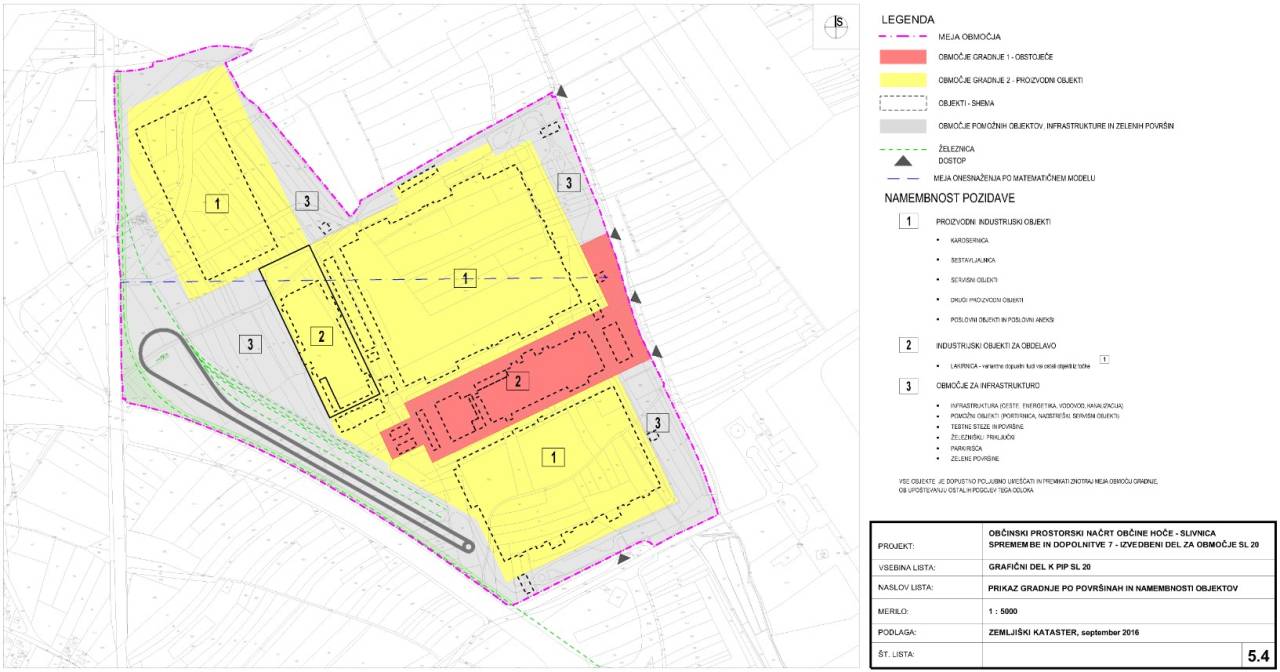Click numbered box 1 beside PROIZVODNI INDUSTRIJSKI OBJEKTI
This screenshot has height=672, width=1280.
(x=908, y=221)
